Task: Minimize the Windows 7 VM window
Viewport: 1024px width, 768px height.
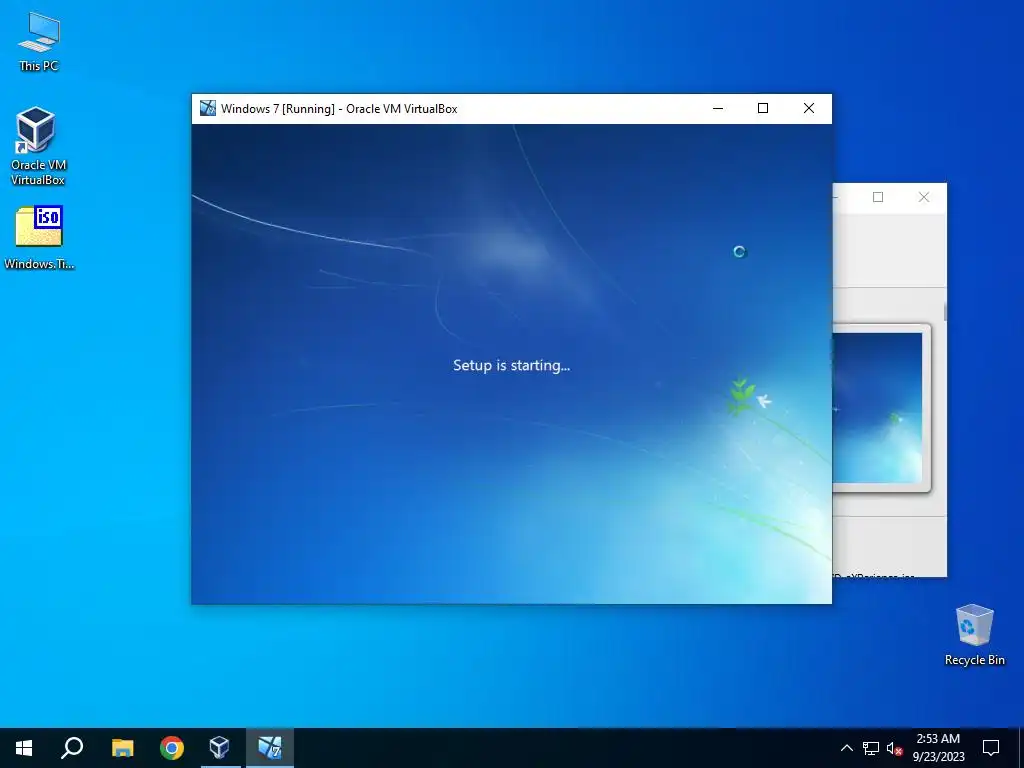Action: pyautogui.click(x=718, y=108)
